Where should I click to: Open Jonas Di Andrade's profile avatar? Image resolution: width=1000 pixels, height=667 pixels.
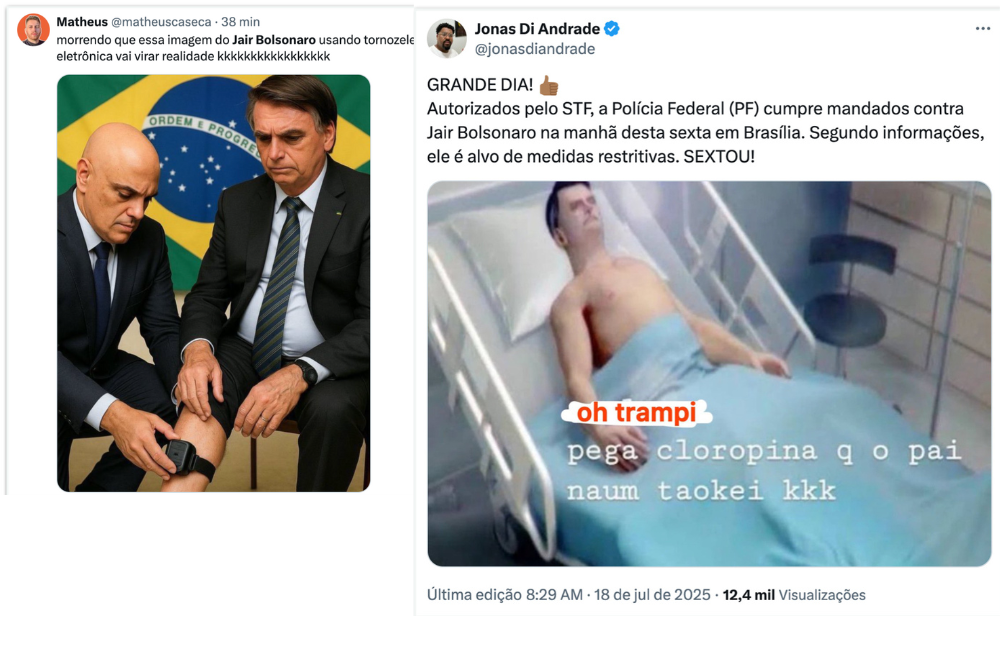[x=446, y=38]
